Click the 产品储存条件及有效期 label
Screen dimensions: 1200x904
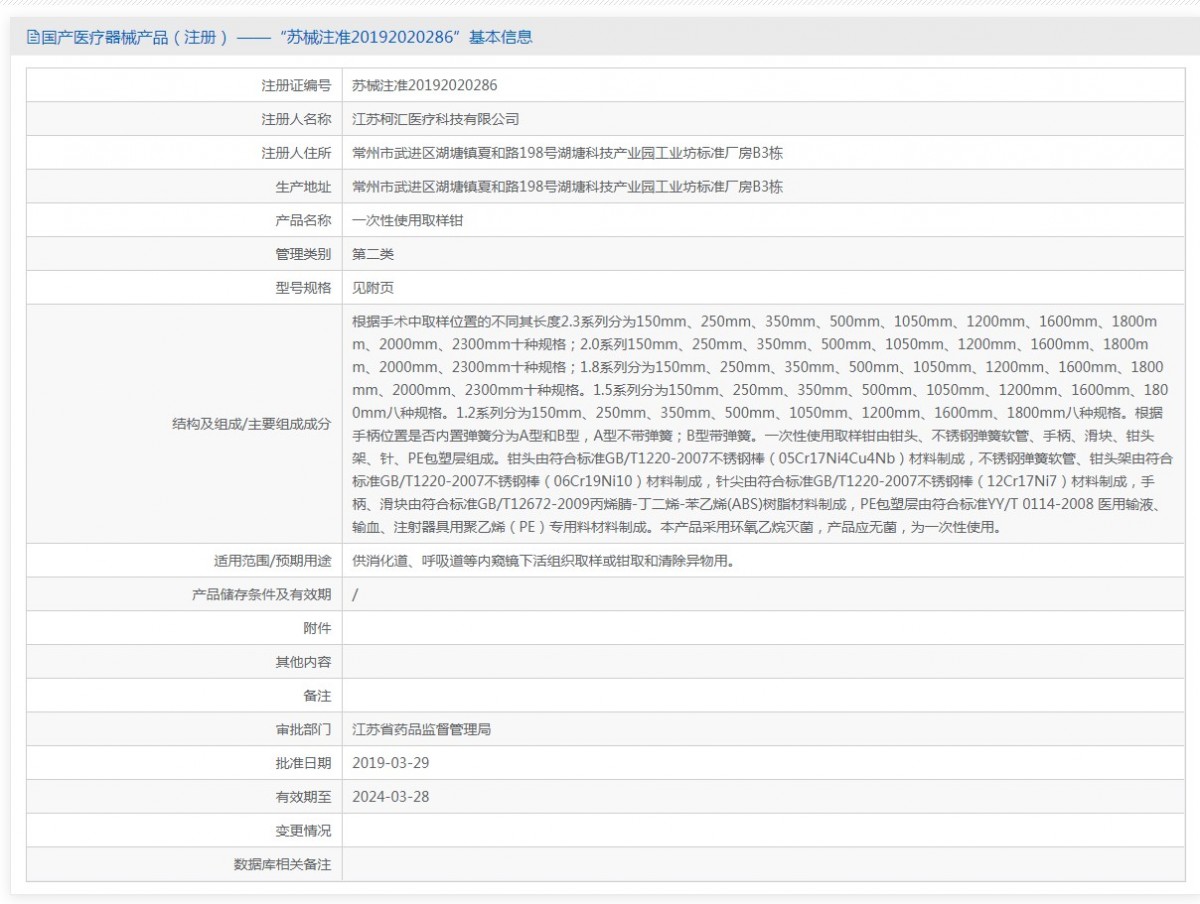pos(261,594)
